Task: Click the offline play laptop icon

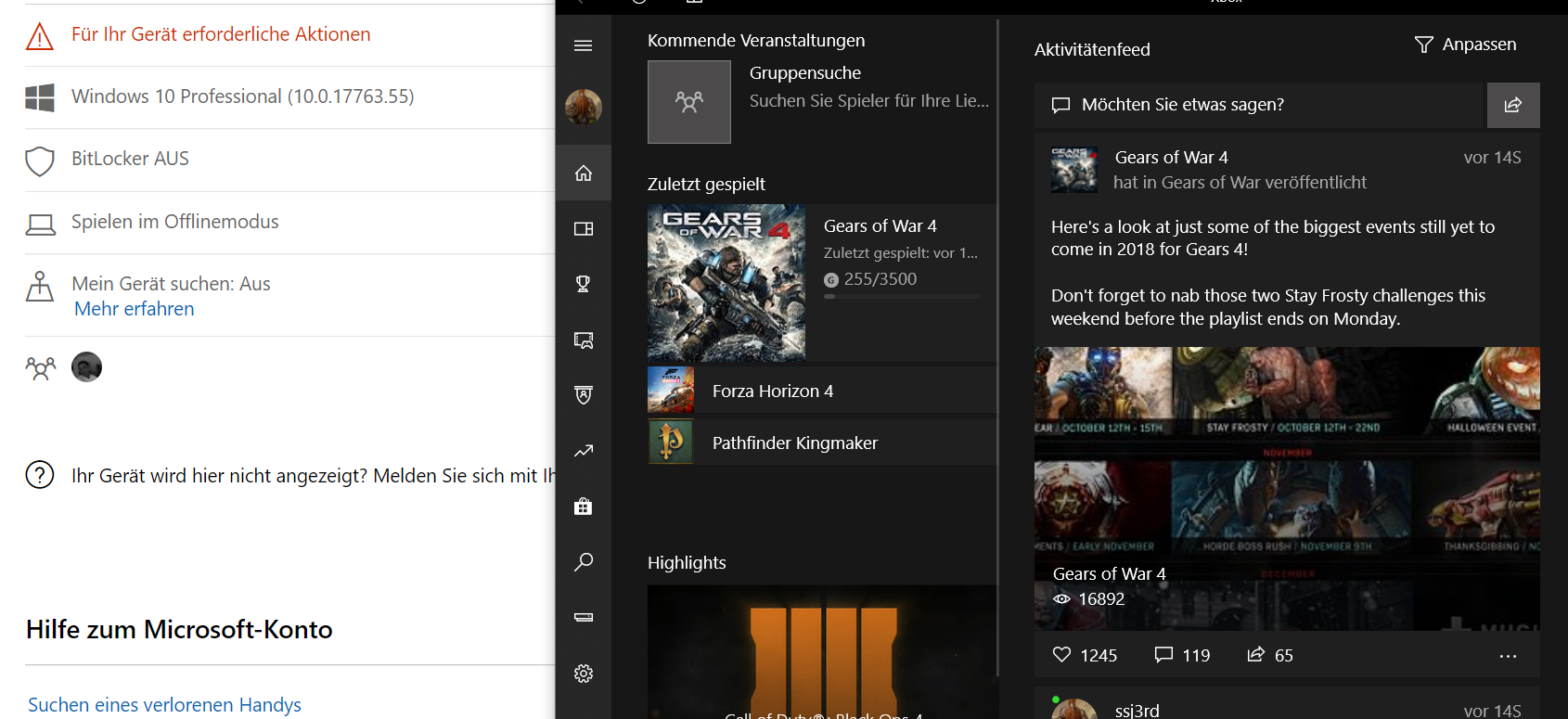Action: coord(40,224)
